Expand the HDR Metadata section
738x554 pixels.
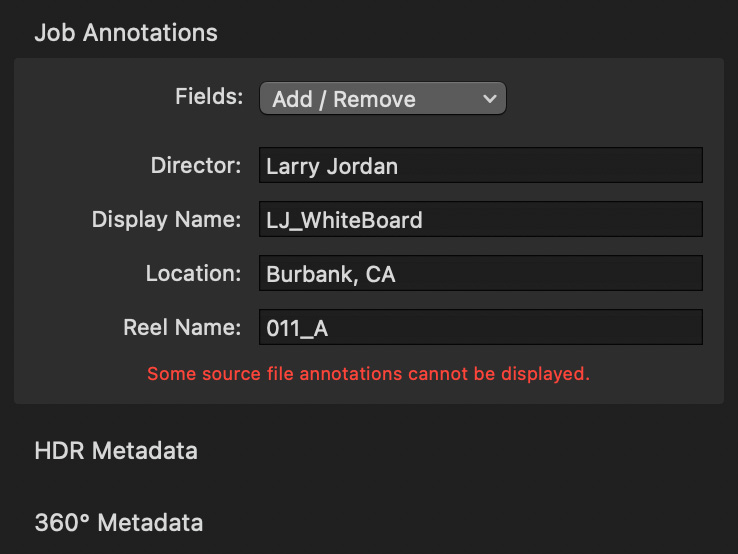coord(116,450)
